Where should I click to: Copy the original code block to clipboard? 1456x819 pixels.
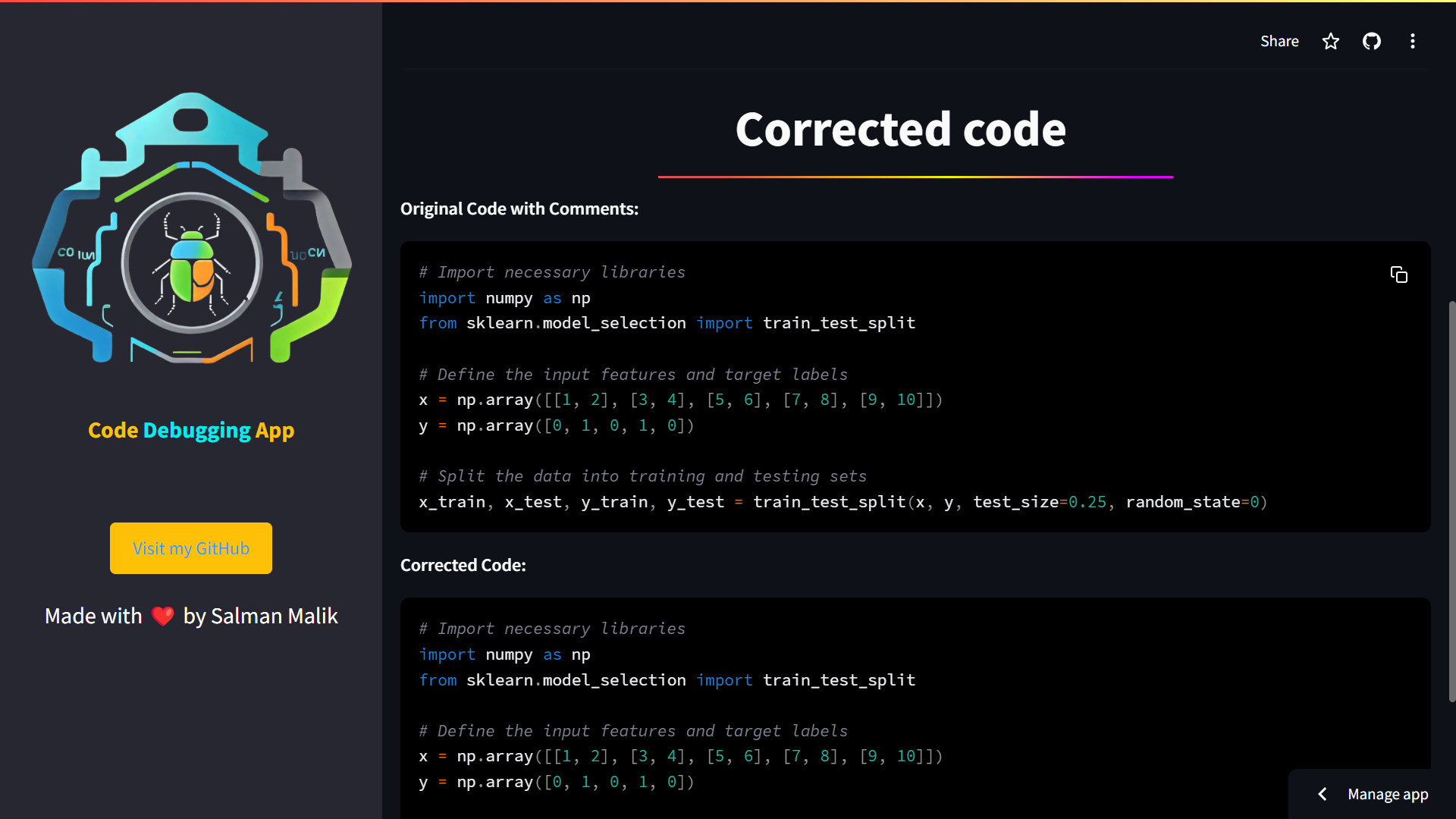[1399, 275]
